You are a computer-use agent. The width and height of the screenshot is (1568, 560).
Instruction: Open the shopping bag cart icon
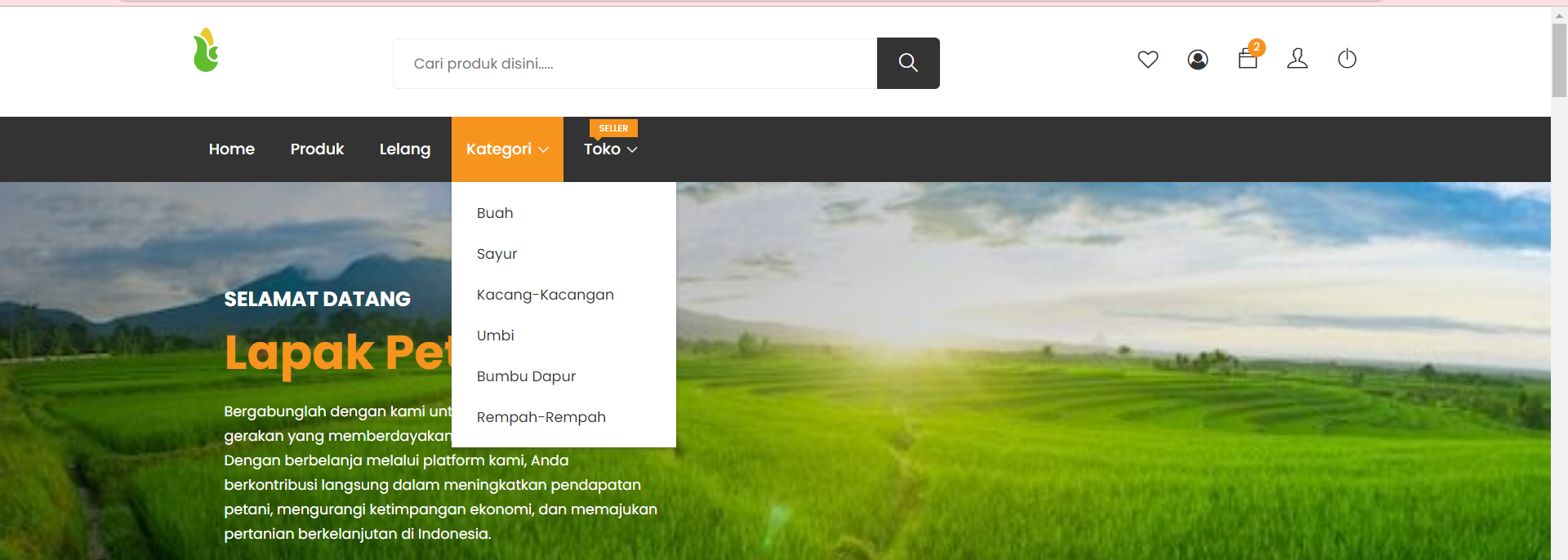tap(1247, 60)
